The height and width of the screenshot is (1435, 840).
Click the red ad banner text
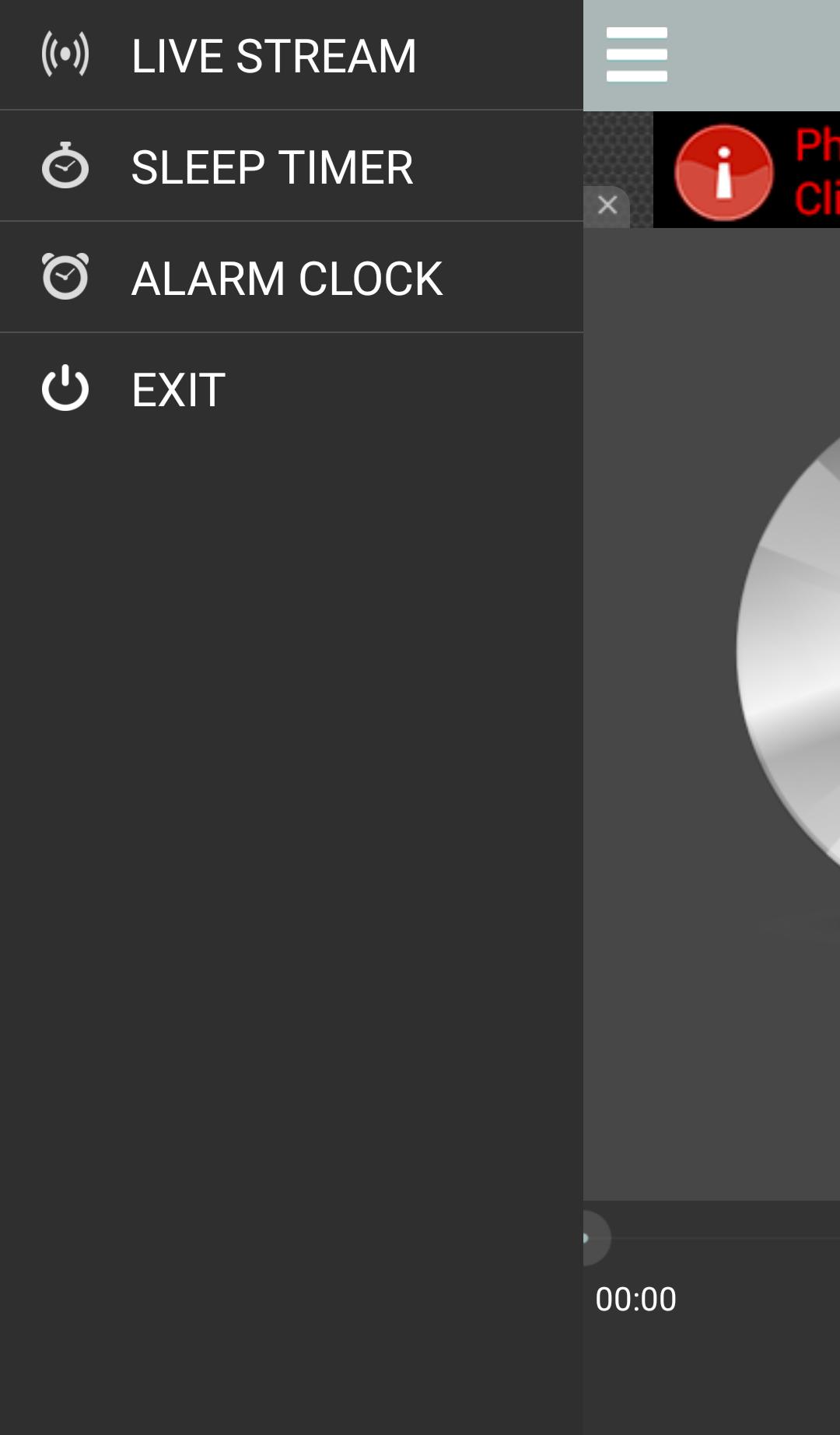pyautogui.click(x=817, y=171)
